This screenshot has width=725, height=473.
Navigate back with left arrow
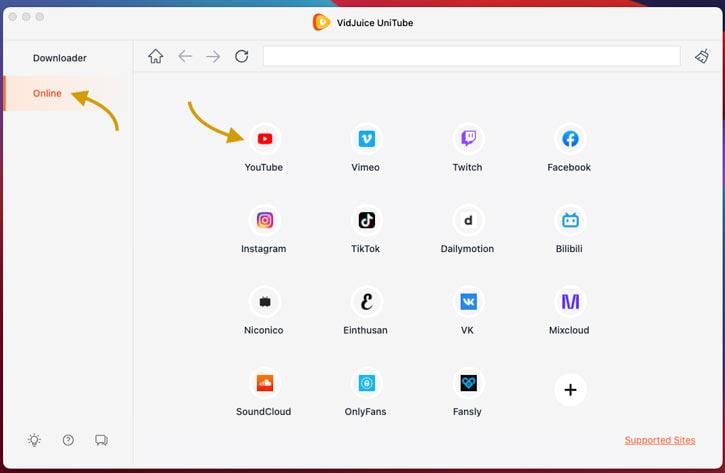[185, 56]
